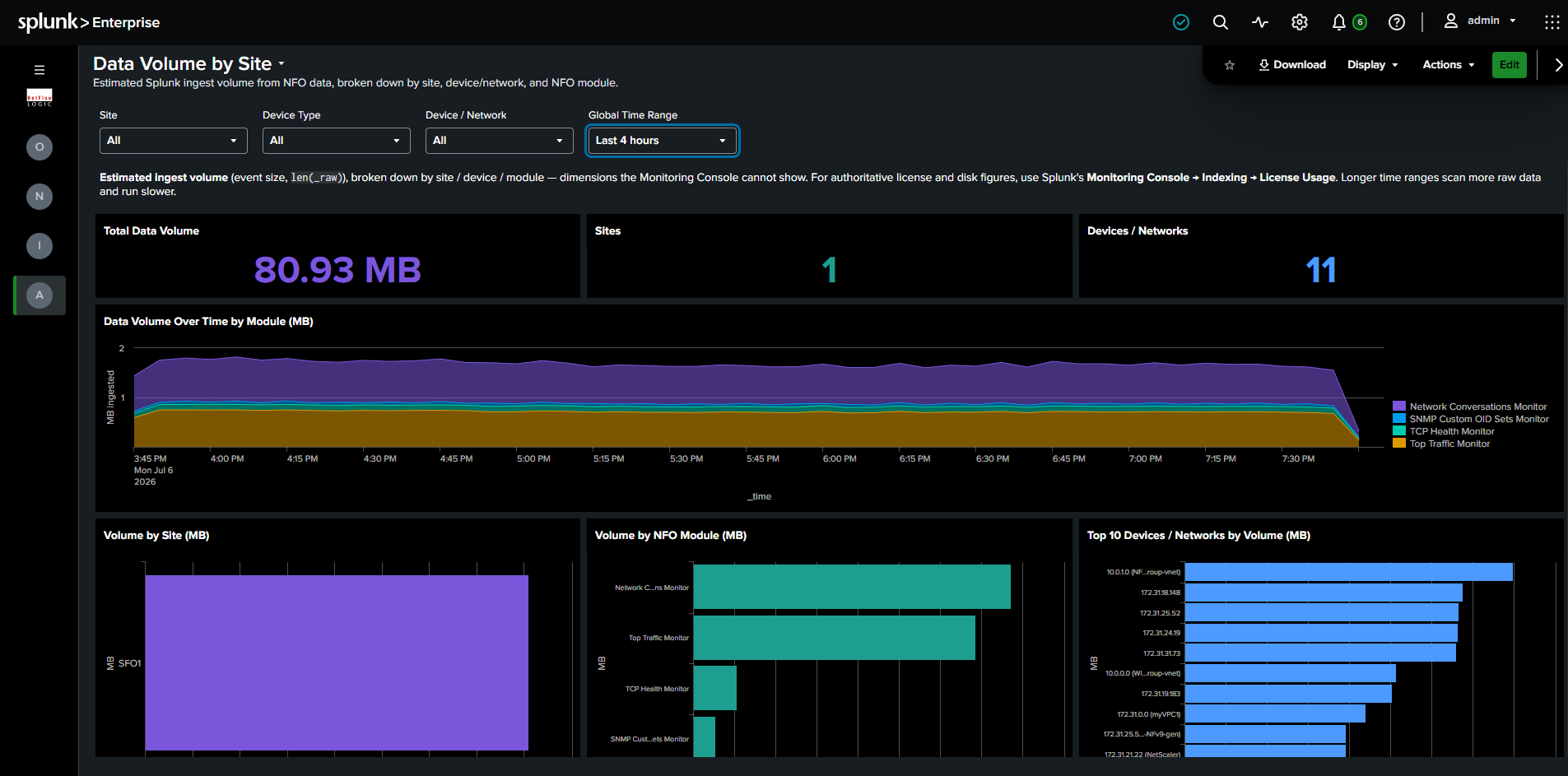The image size is (1568, 776).
Task: Click the Data Volume Over Time panel title
Action: [x=208, y=322]
